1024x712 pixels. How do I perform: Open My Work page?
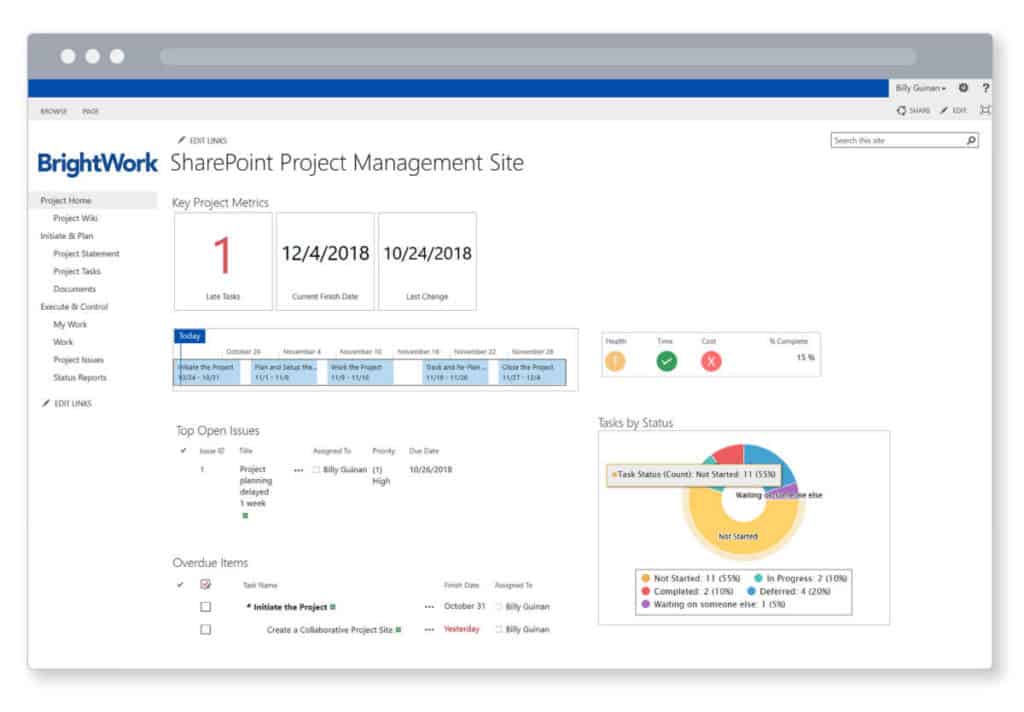(70, 324)
